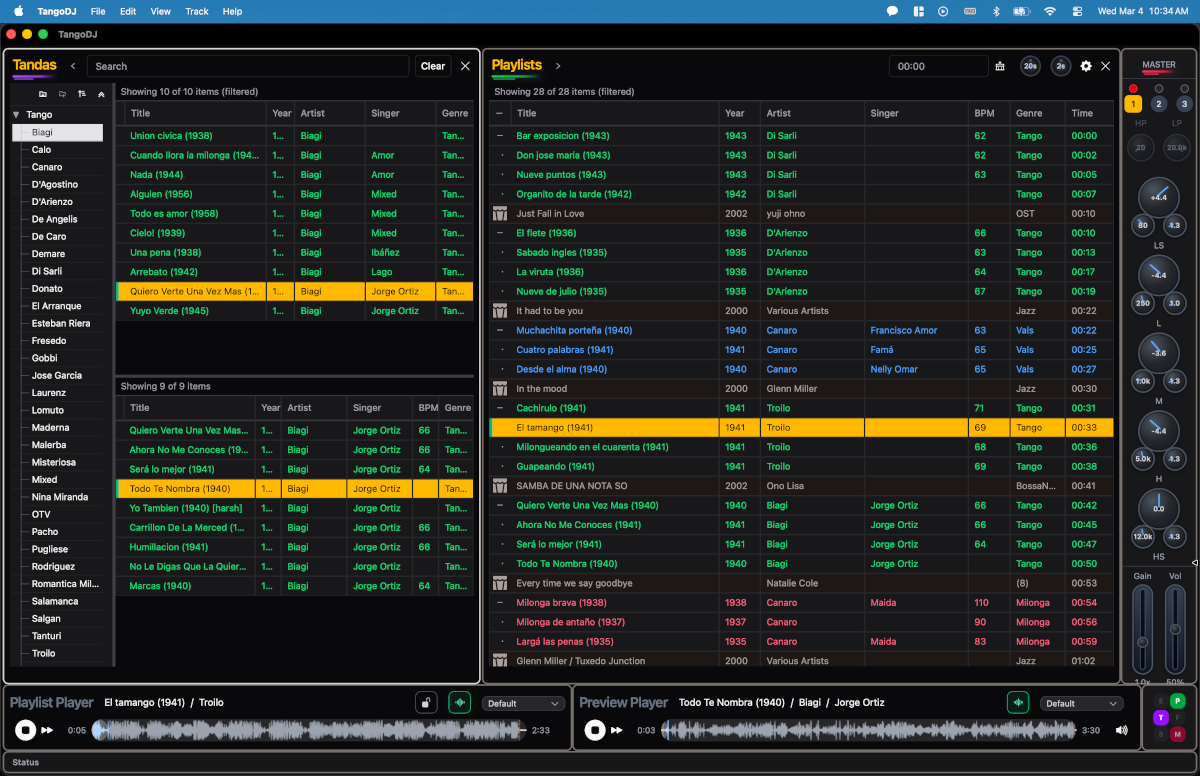Viewport: 1200px width, 776px height.
Task: Collapse the Tandas panel with the left chevron
Action: coord(73,66)
